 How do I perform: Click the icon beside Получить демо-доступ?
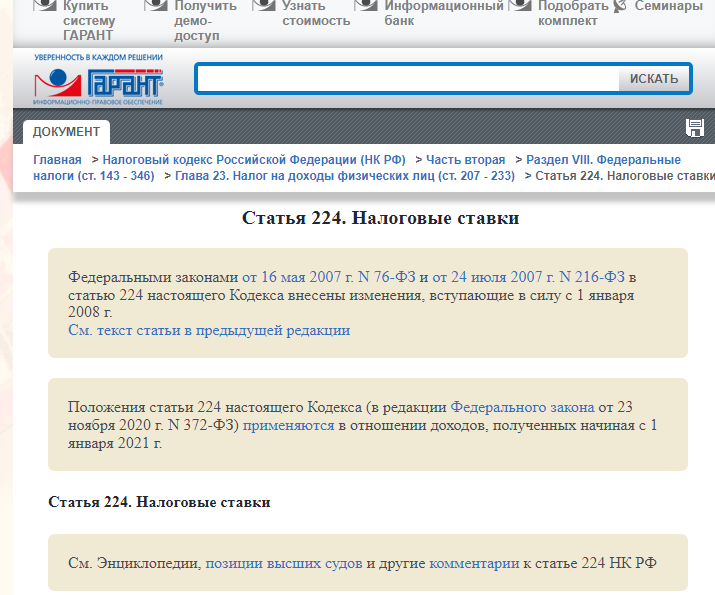(156, 5)
